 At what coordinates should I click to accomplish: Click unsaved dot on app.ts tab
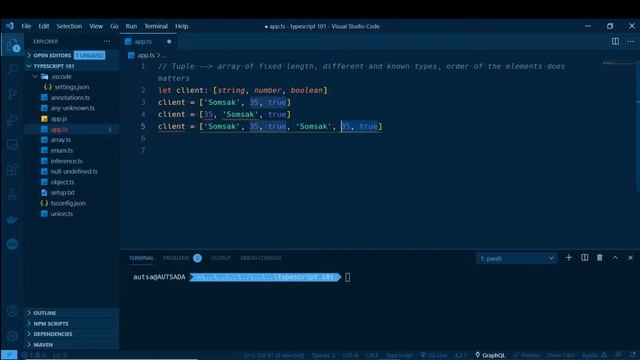[x=169, y=42]
